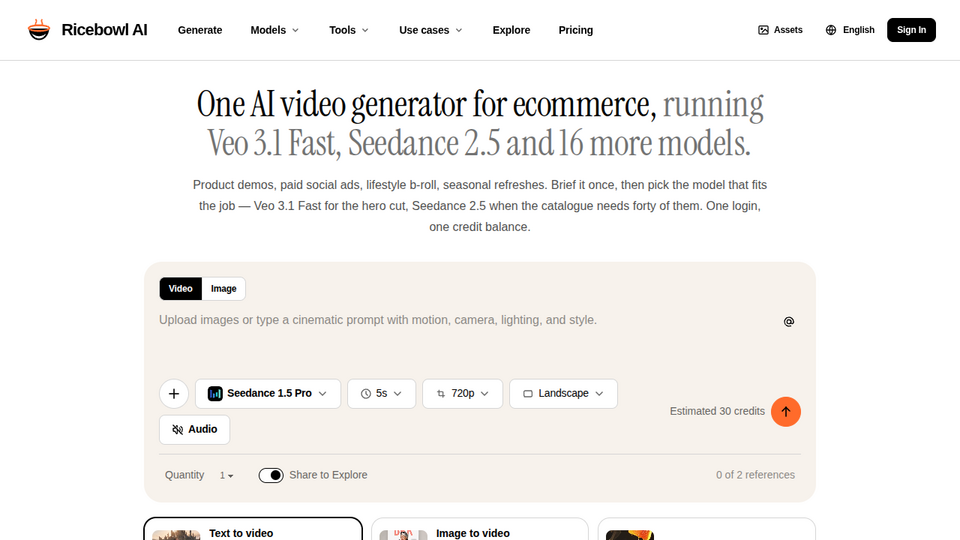Viewport: 960px width, 540px height.
Task: Expand the Models menu chevron
Action: 295,30
